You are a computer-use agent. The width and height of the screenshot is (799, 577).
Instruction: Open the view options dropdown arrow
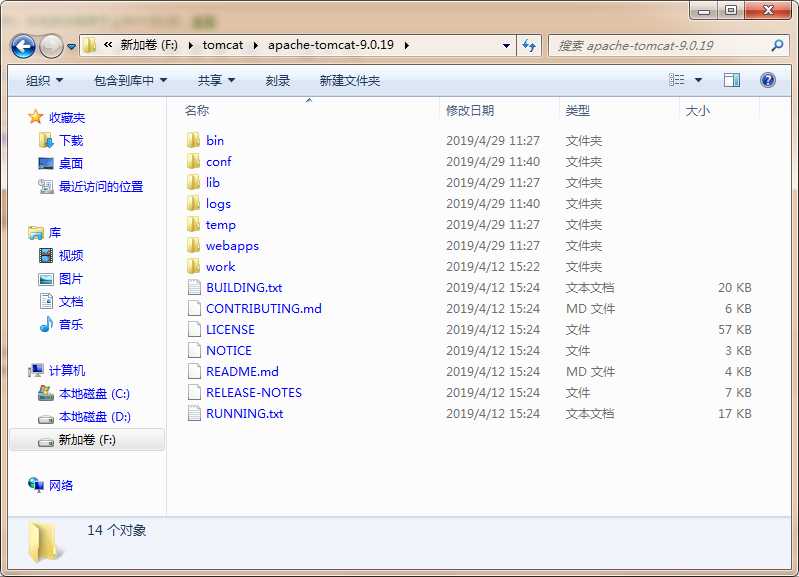[698, 80]
